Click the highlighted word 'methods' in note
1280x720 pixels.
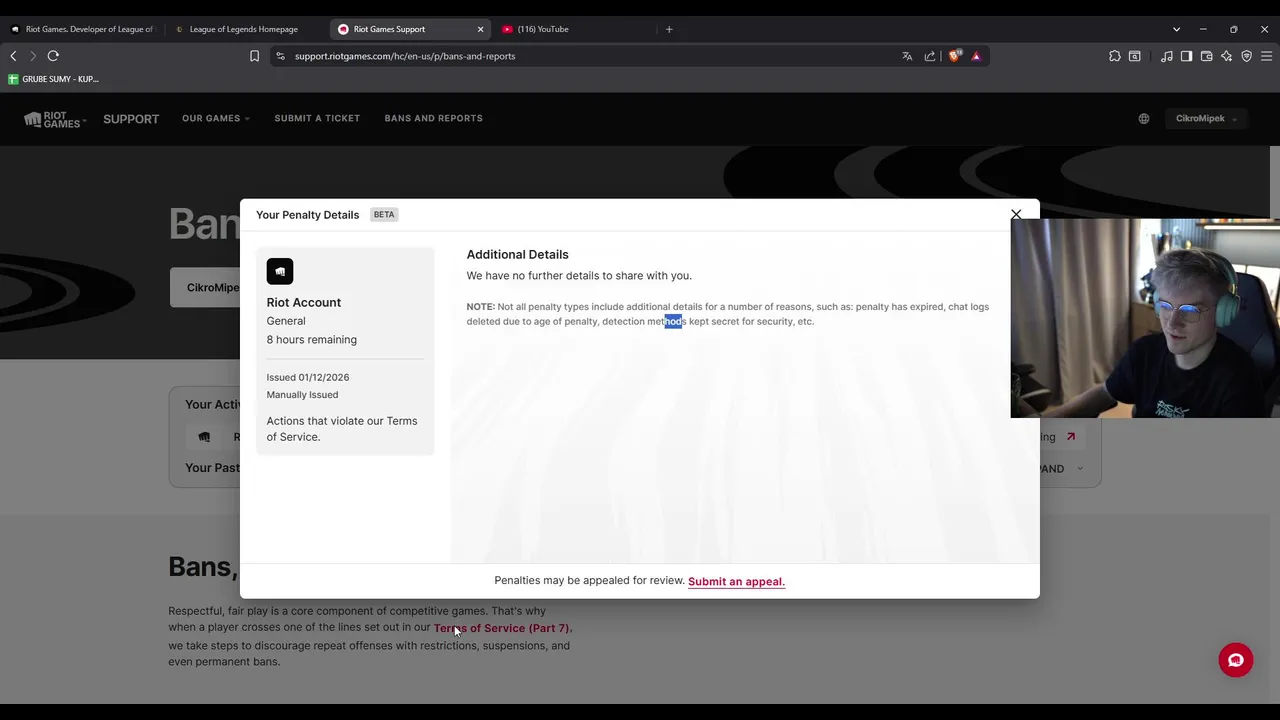click(667, 321)
